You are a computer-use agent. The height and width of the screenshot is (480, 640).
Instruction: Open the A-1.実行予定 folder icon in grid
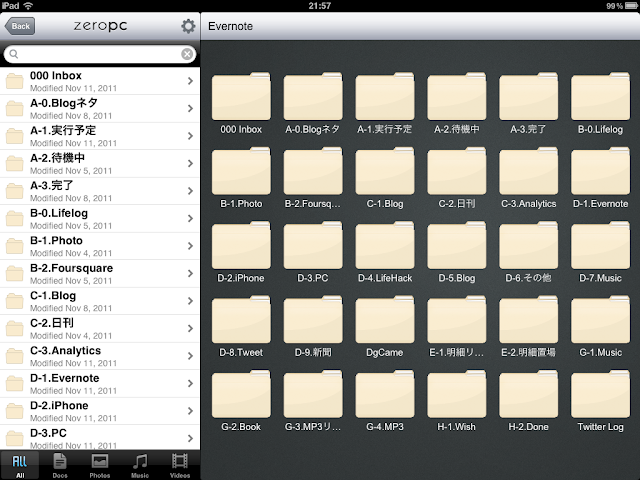385,97
